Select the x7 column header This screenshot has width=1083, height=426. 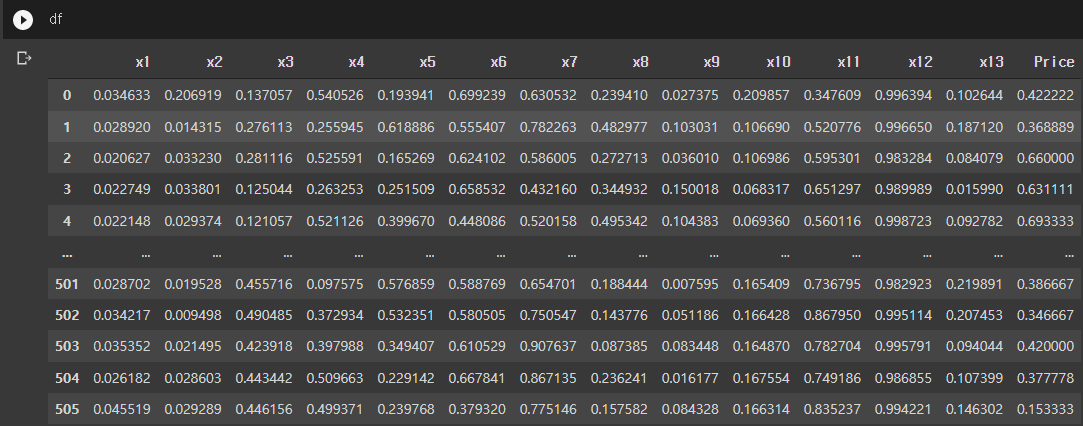pos(569,62)
